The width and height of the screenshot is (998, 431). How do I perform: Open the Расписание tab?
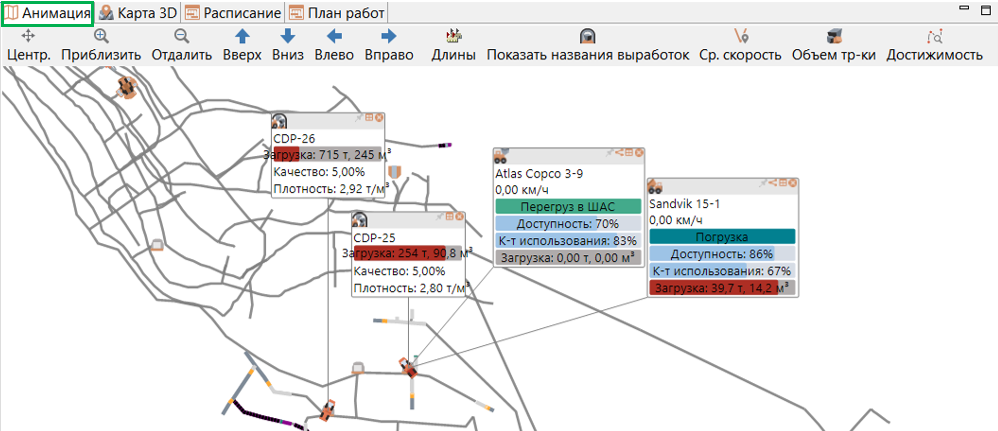click(x=233, y=12)
